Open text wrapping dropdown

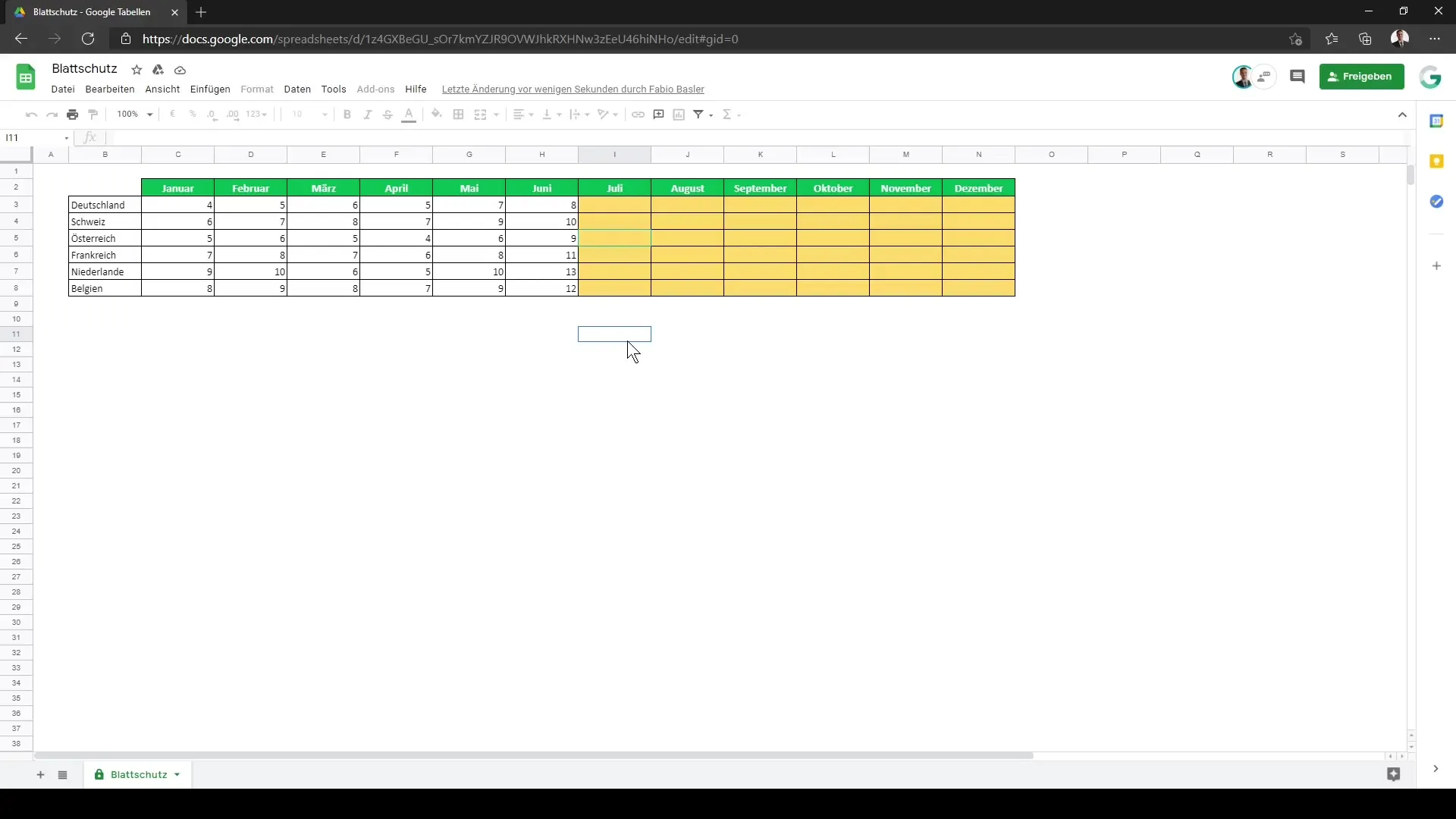(x=579, y=115)
